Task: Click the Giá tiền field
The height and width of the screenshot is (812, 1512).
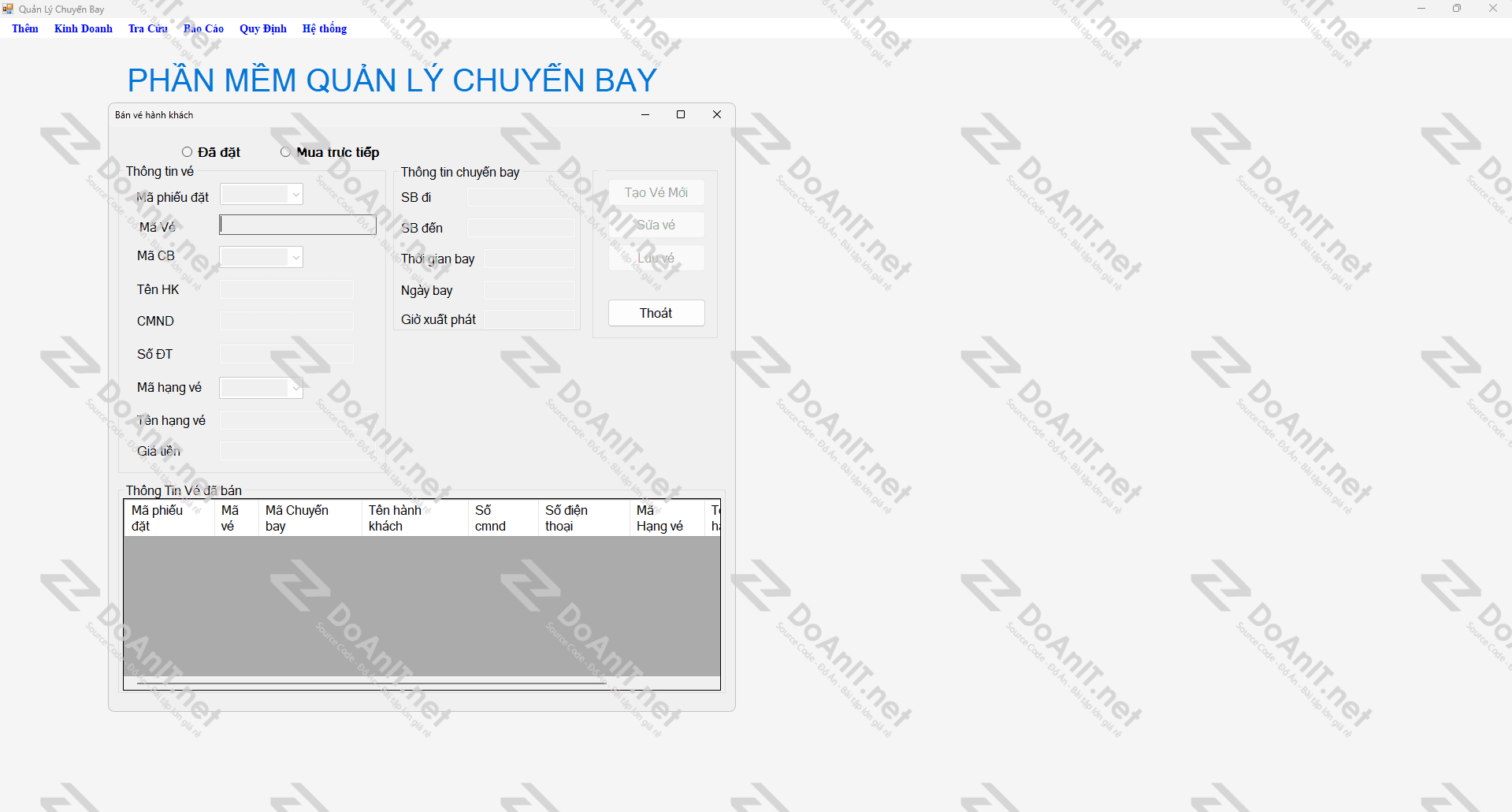Action: pos(299,451)
